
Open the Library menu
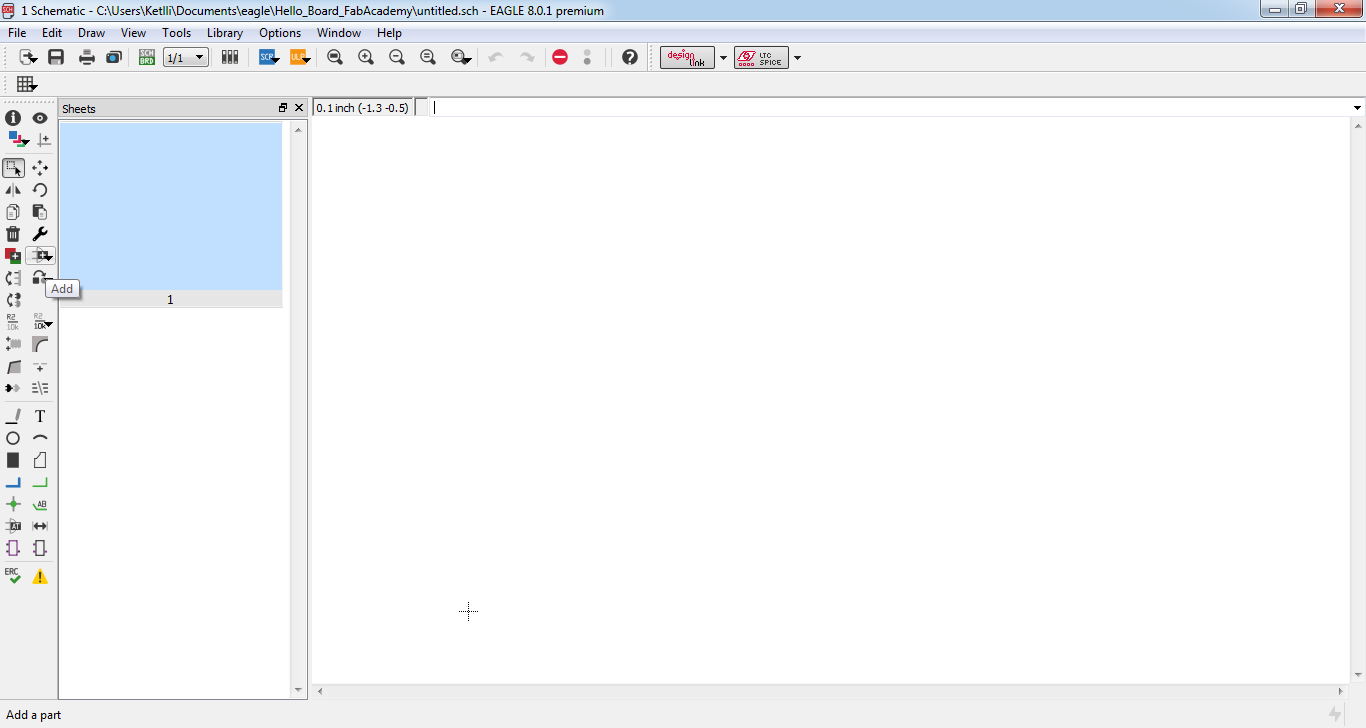coord(225,33)
